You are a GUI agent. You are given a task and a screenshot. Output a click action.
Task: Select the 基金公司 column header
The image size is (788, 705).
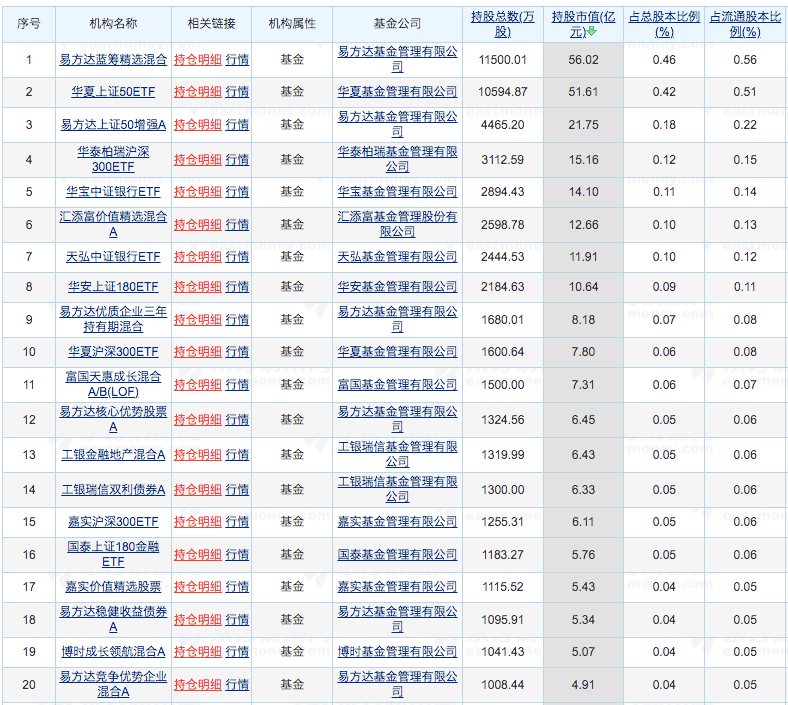397,24
